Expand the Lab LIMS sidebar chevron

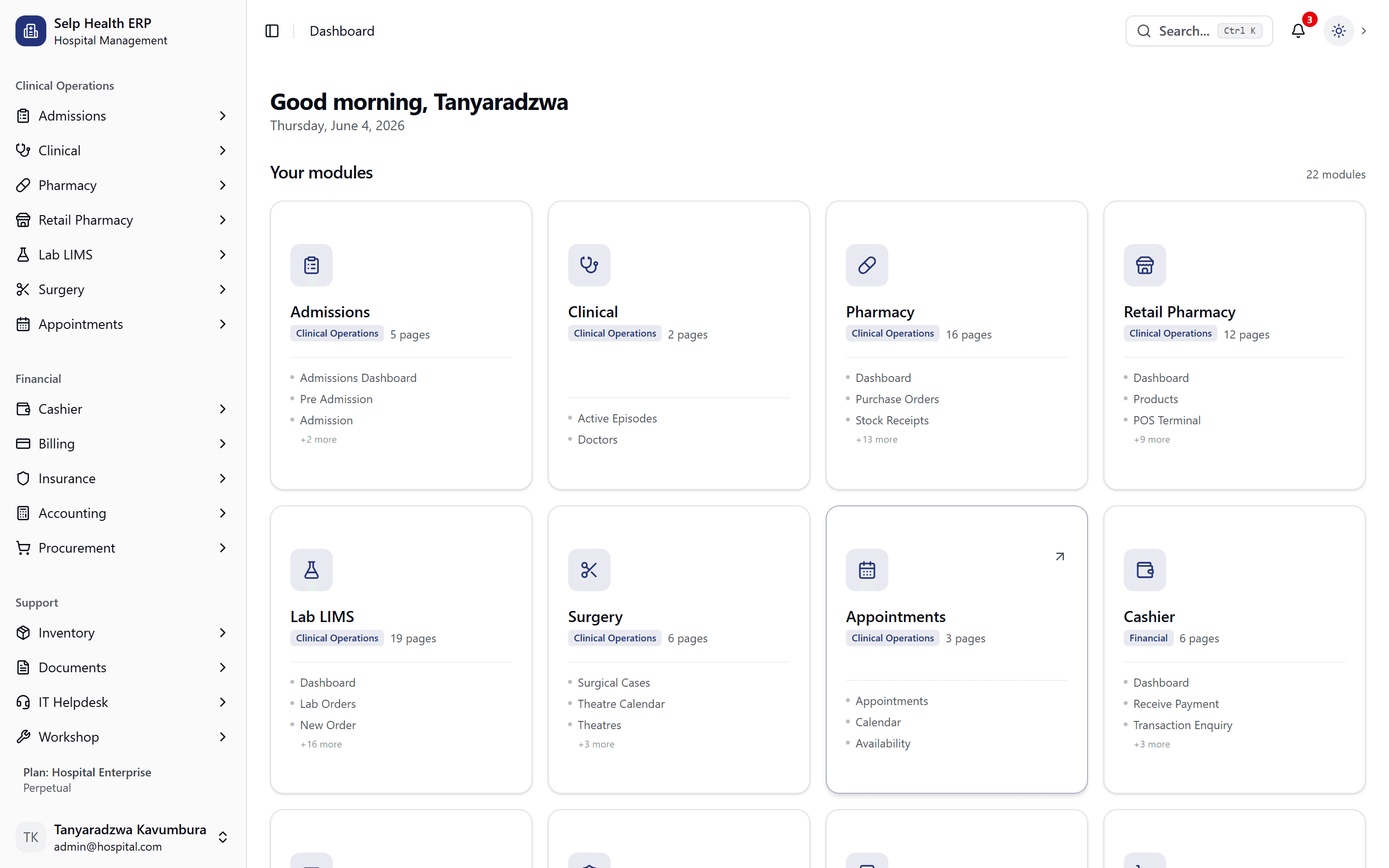tap(223, 255)
